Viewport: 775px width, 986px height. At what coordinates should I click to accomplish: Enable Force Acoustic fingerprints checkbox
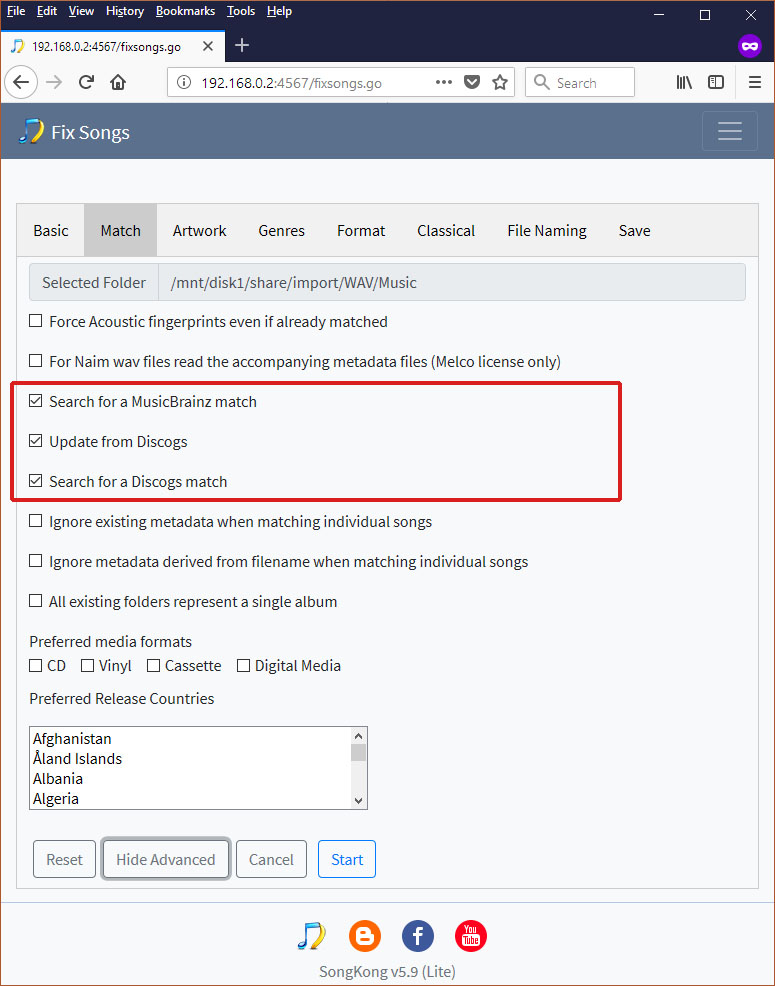tap(36, 321)
